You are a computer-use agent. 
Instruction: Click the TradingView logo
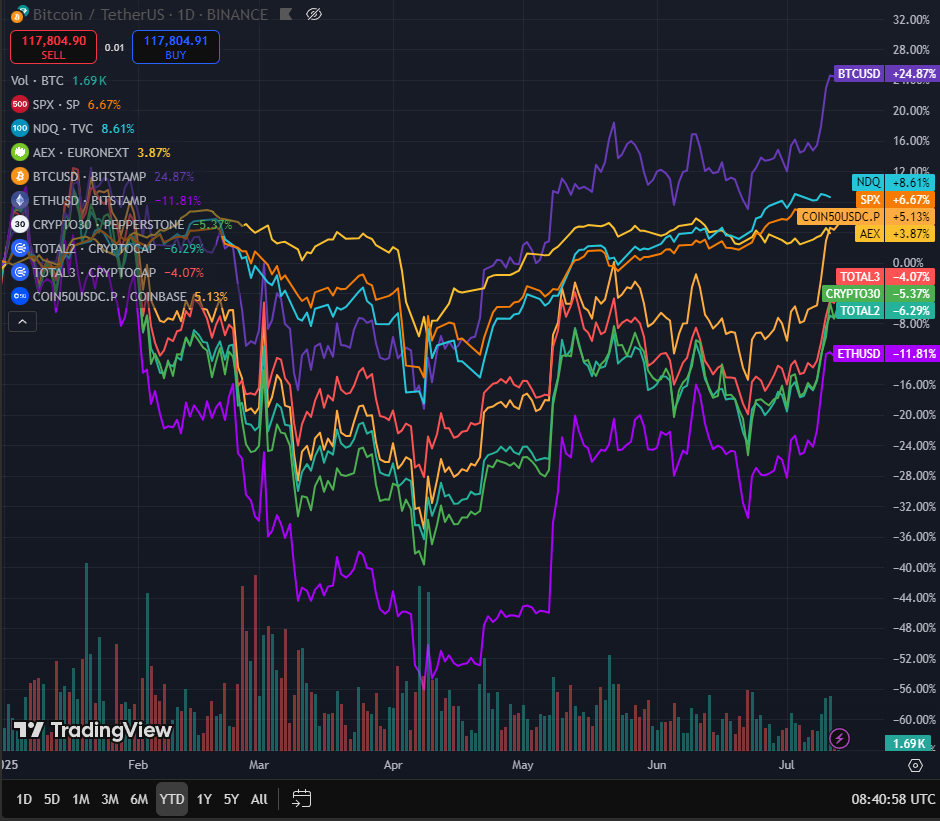93,730
